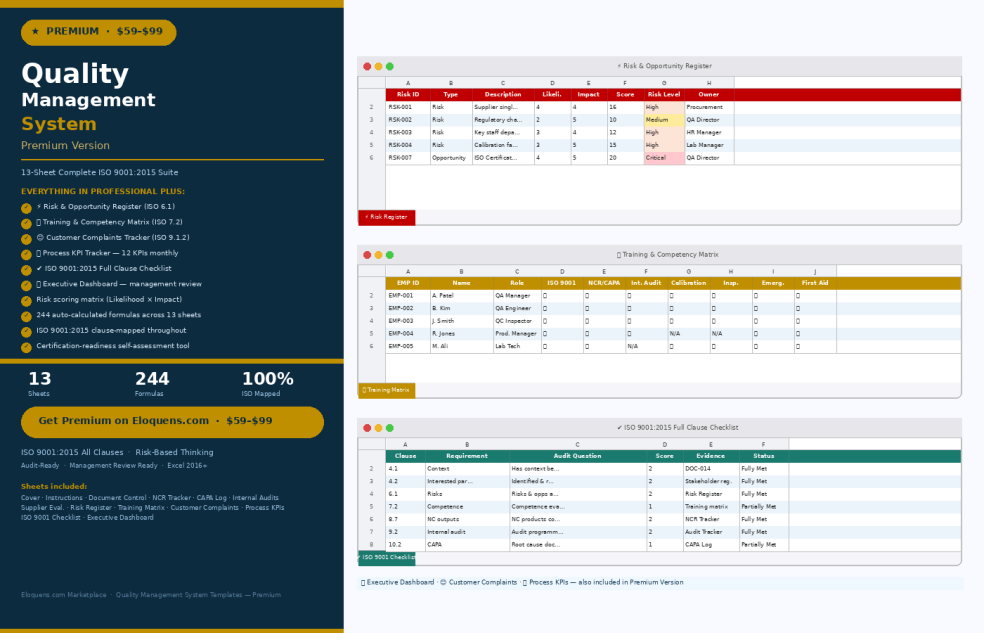The height and width of the screenshot is (633, 984).
Task: Select the Risk Level column header
Action: (664, 95)
